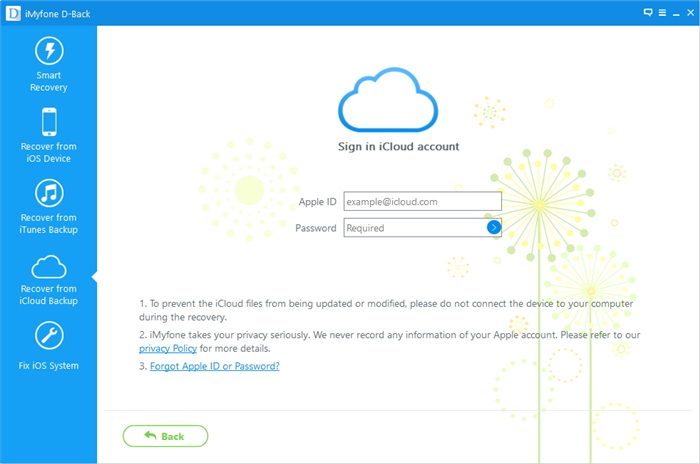Click the feedback speech bubble icon in title bar
Viewport: 700px width, 464px height.
pyautogui.click(x=648, y=12)
